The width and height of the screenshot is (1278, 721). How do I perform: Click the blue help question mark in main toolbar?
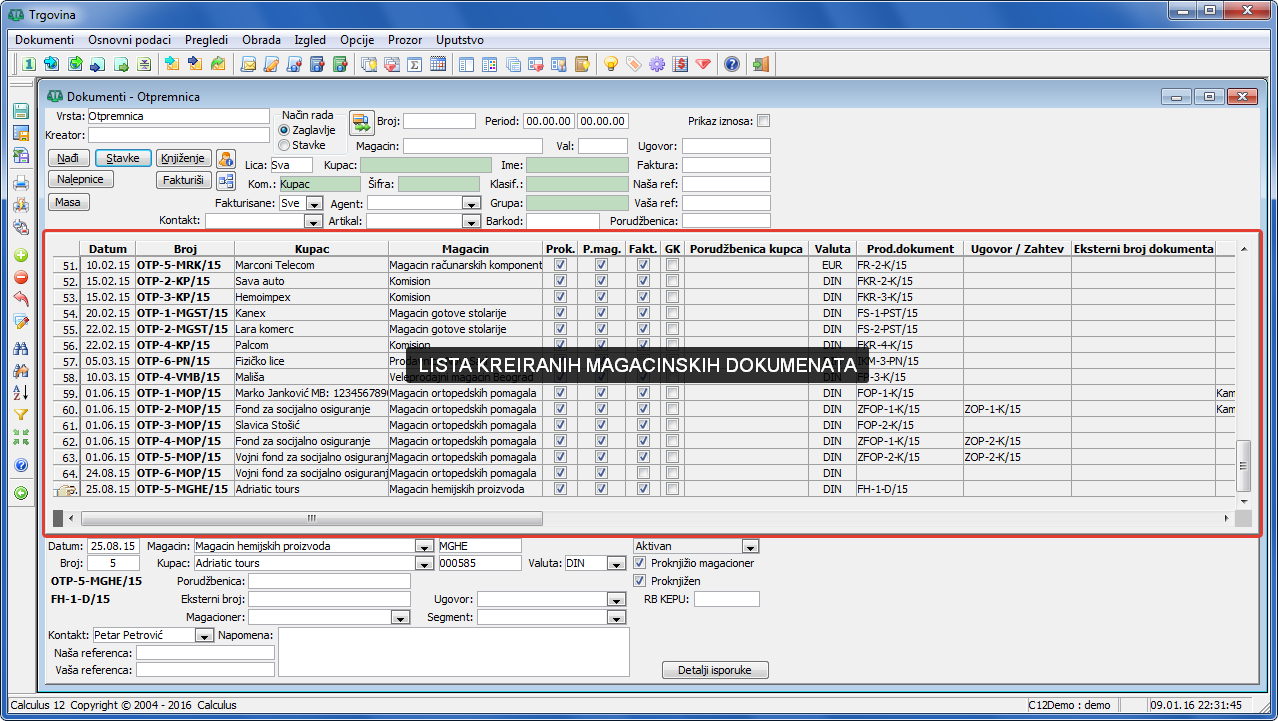click(x=732, y=65)
